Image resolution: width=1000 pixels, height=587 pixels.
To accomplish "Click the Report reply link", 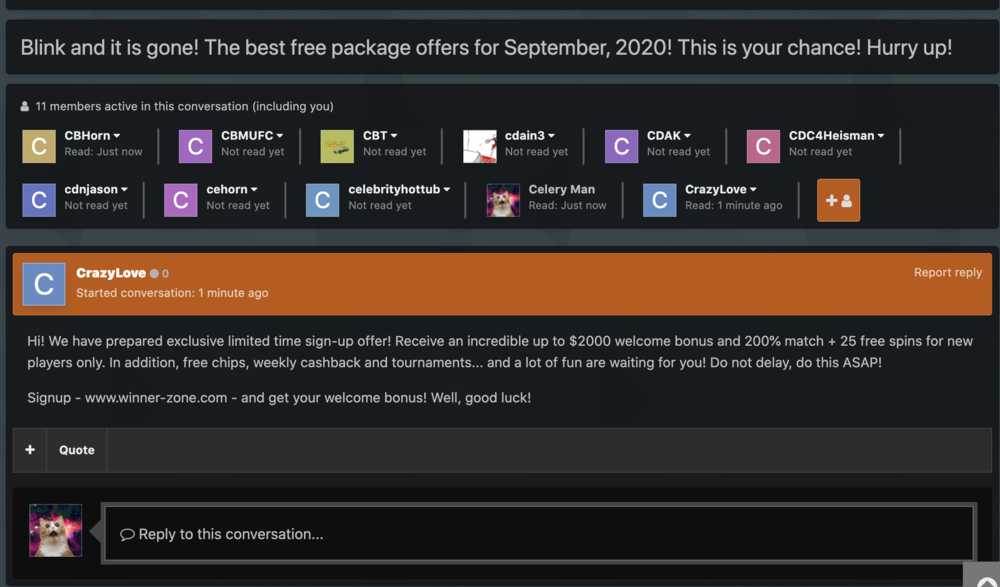I will (x=948, y=271).
